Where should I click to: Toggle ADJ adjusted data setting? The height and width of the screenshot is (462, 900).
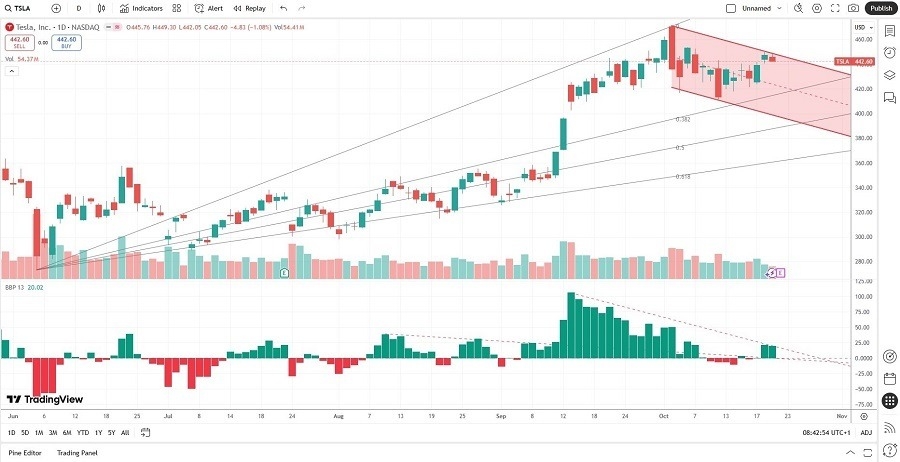tap(865, 432)
